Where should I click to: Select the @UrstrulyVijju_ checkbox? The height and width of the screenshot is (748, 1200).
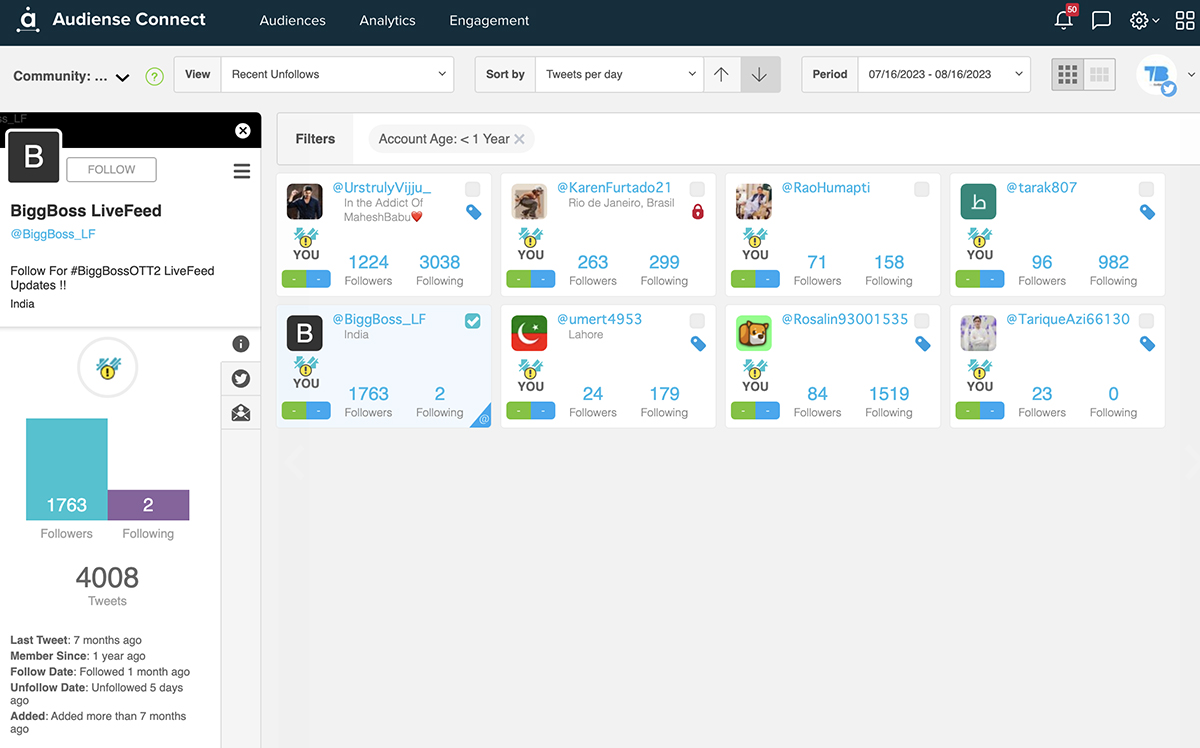tap(472, 189)
